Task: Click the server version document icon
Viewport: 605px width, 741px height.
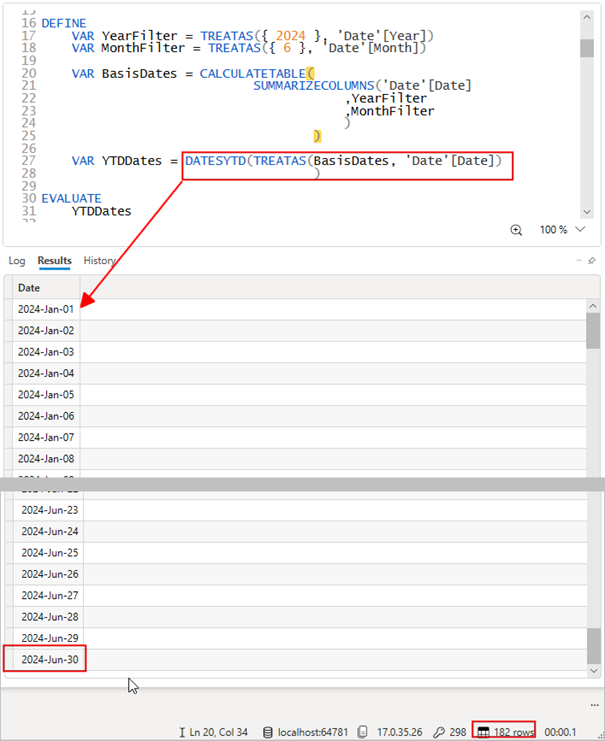Action: [x=363, y=732]
